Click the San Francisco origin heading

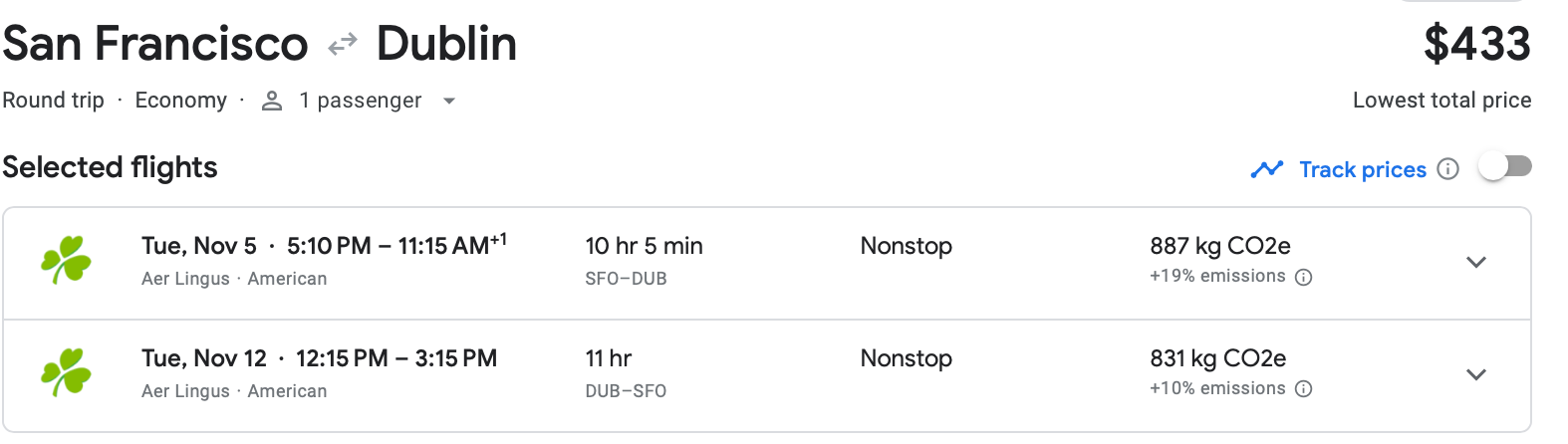(x=155, y=44)
